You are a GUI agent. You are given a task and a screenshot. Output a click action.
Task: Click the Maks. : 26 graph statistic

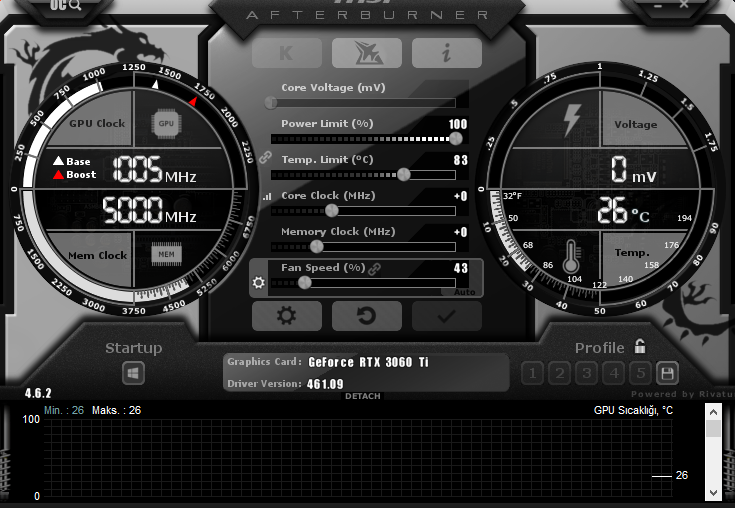(116, 411)
